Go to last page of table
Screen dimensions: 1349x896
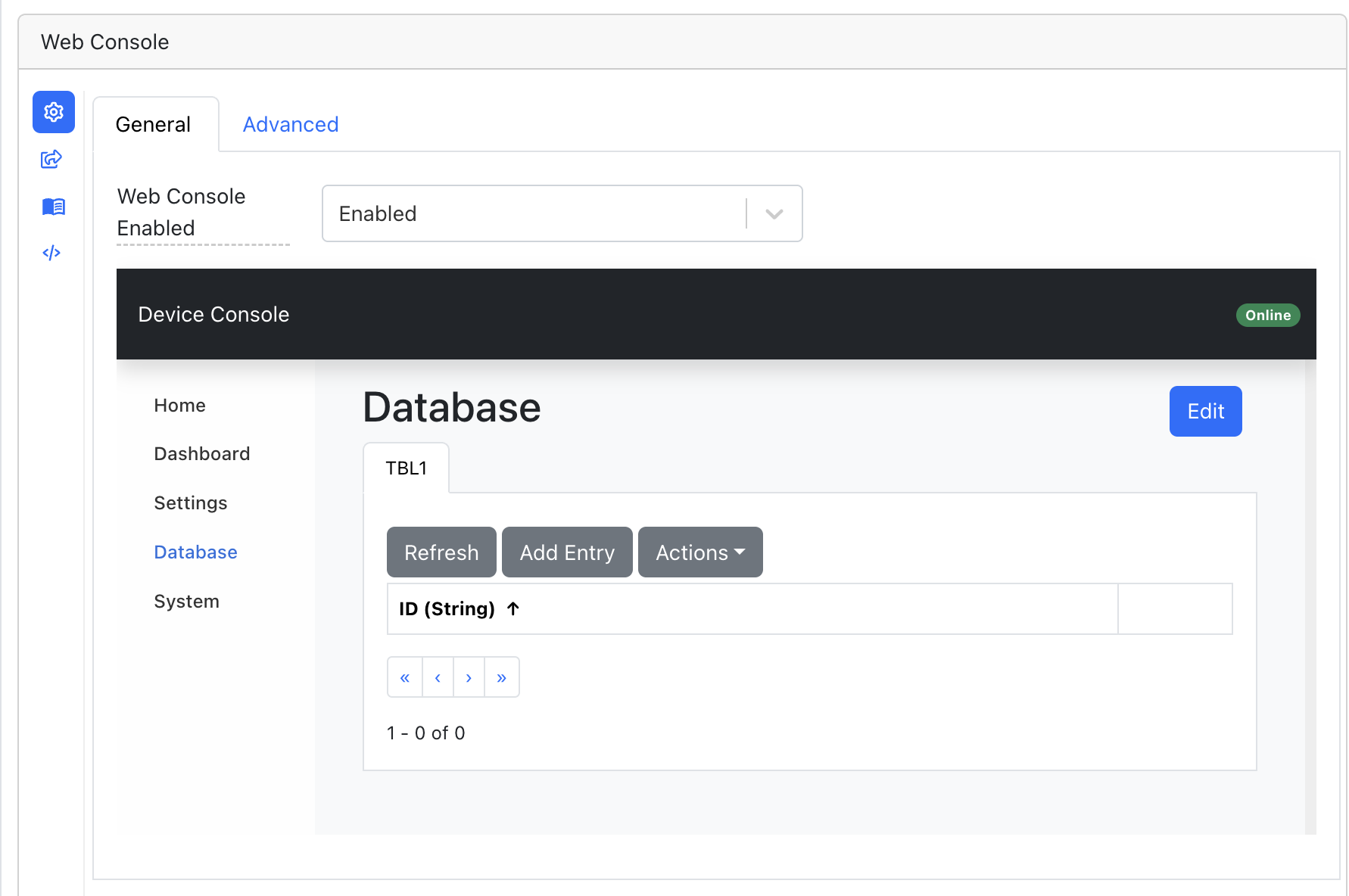pos(502,677)
